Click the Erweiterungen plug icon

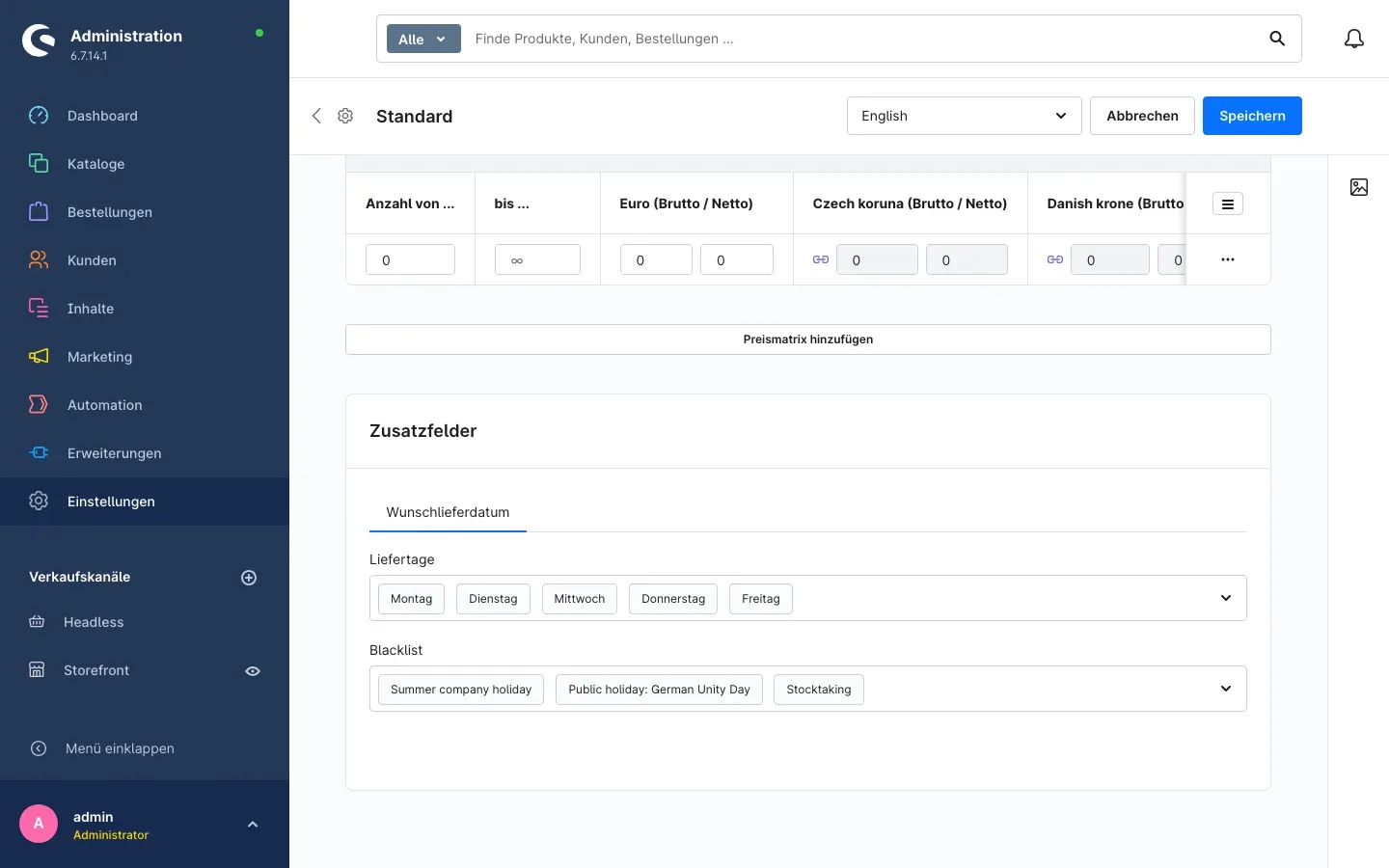tap(39, 453)
